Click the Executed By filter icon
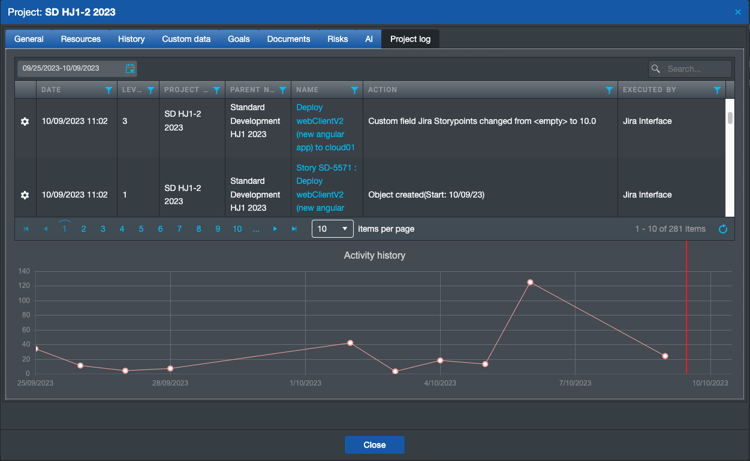Image resolution: width=750 pixels, height=461 pixels. coord(717,90)
